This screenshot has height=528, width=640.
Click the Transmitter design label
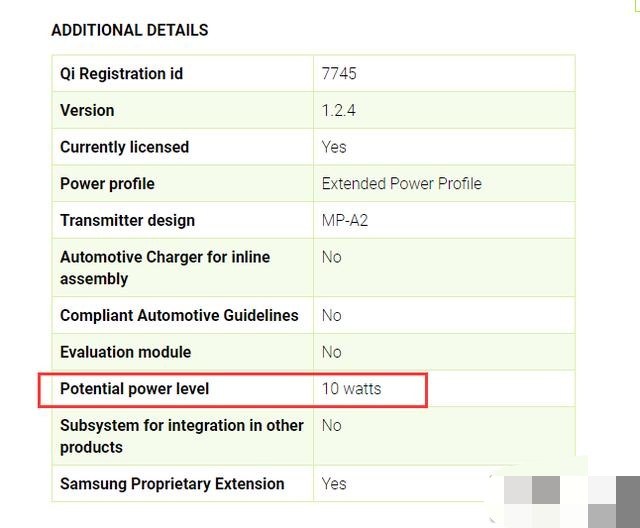click(x=127, y=220)
